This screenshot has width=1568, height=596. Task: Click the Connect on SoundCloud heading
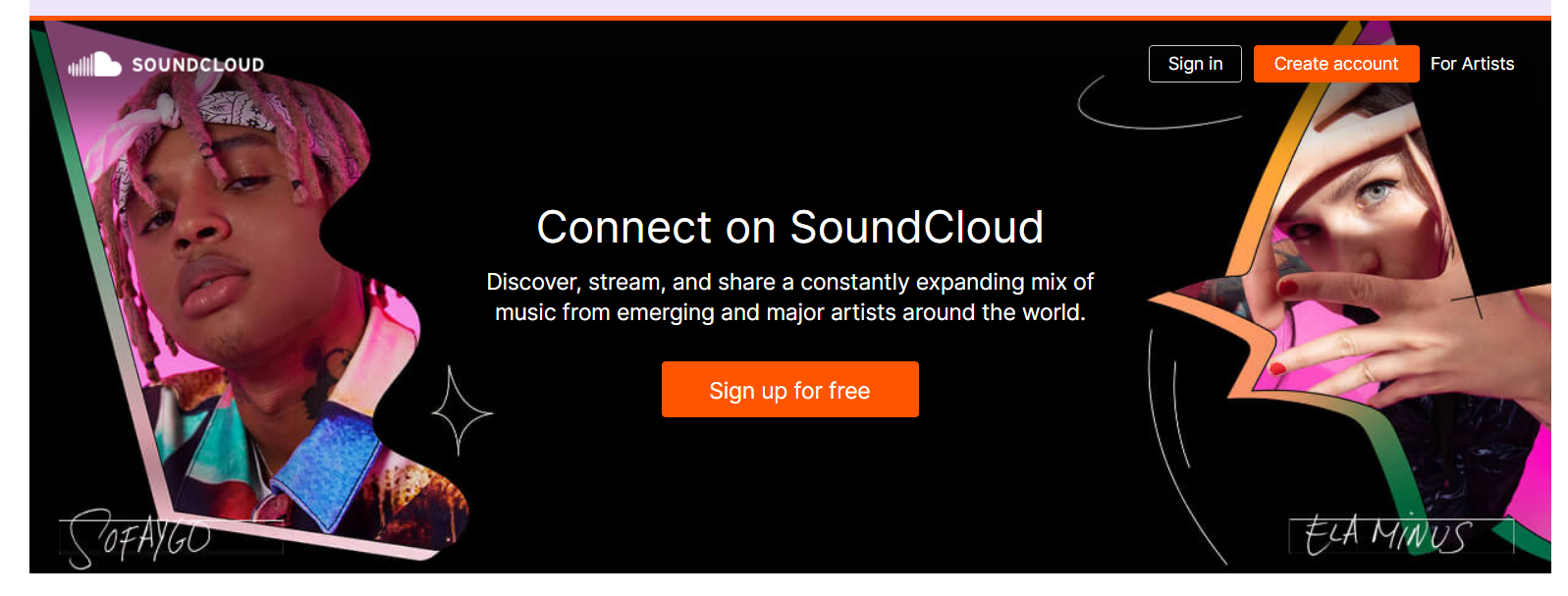pos(790,227)
